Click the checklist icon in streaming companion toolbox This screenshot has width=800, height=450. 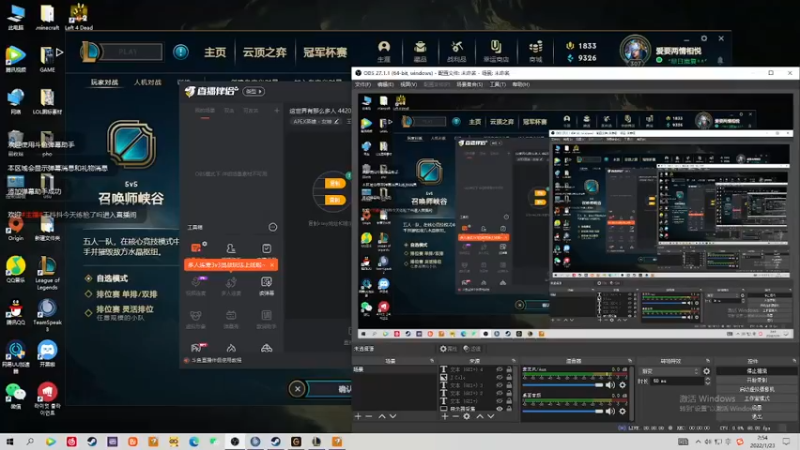click(x=266, y=248)
